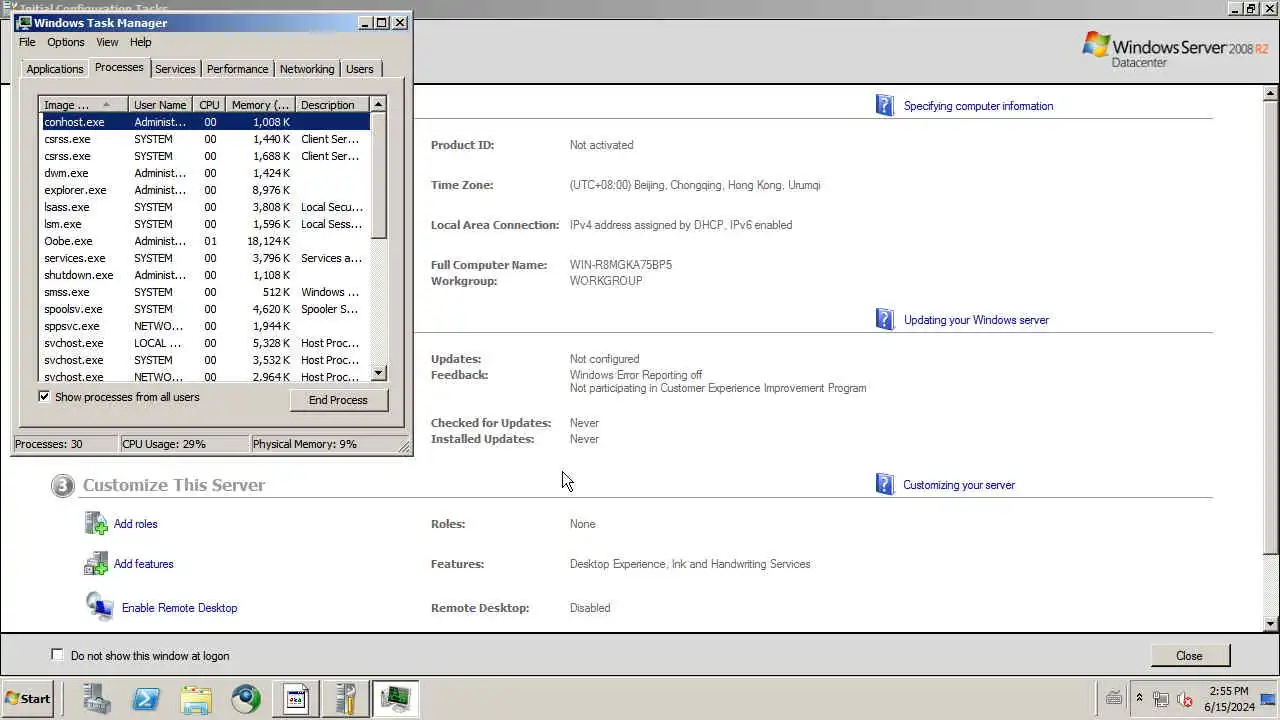Show hidden tray icons with the chevron
This screenshot has width=1280, height=720.
pos(1139,699)
